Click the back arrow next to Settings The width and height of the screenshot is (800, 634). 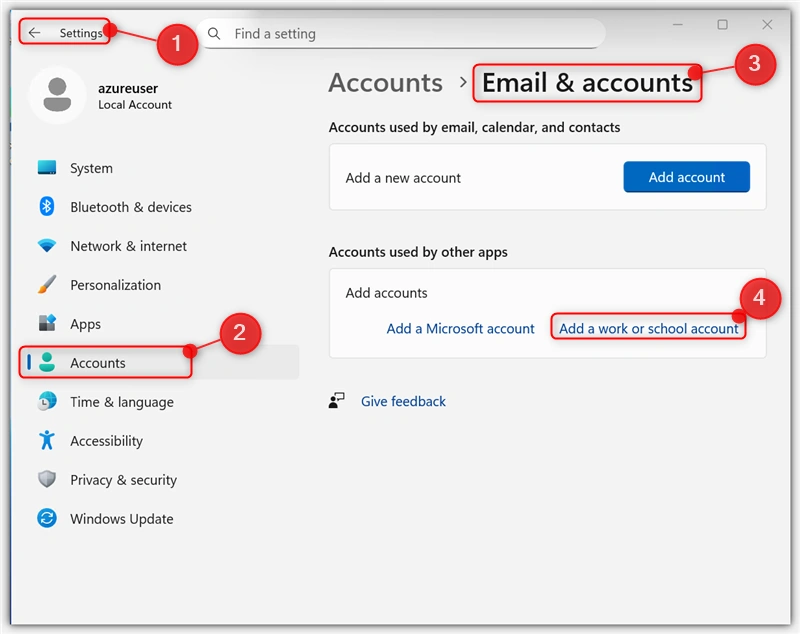(34, 33)
